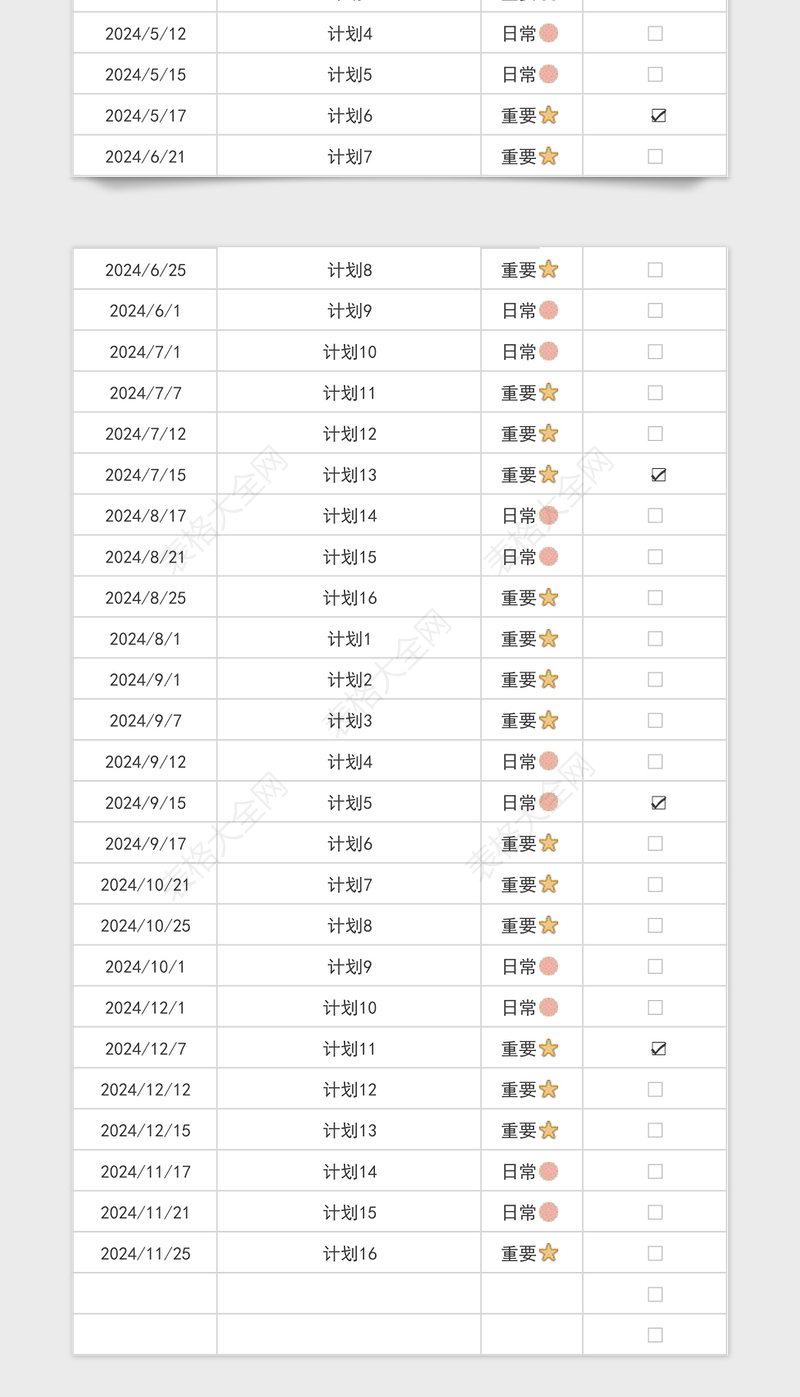Select the pink circle in the 2024/11/21 row

(x=548, y=1212)
